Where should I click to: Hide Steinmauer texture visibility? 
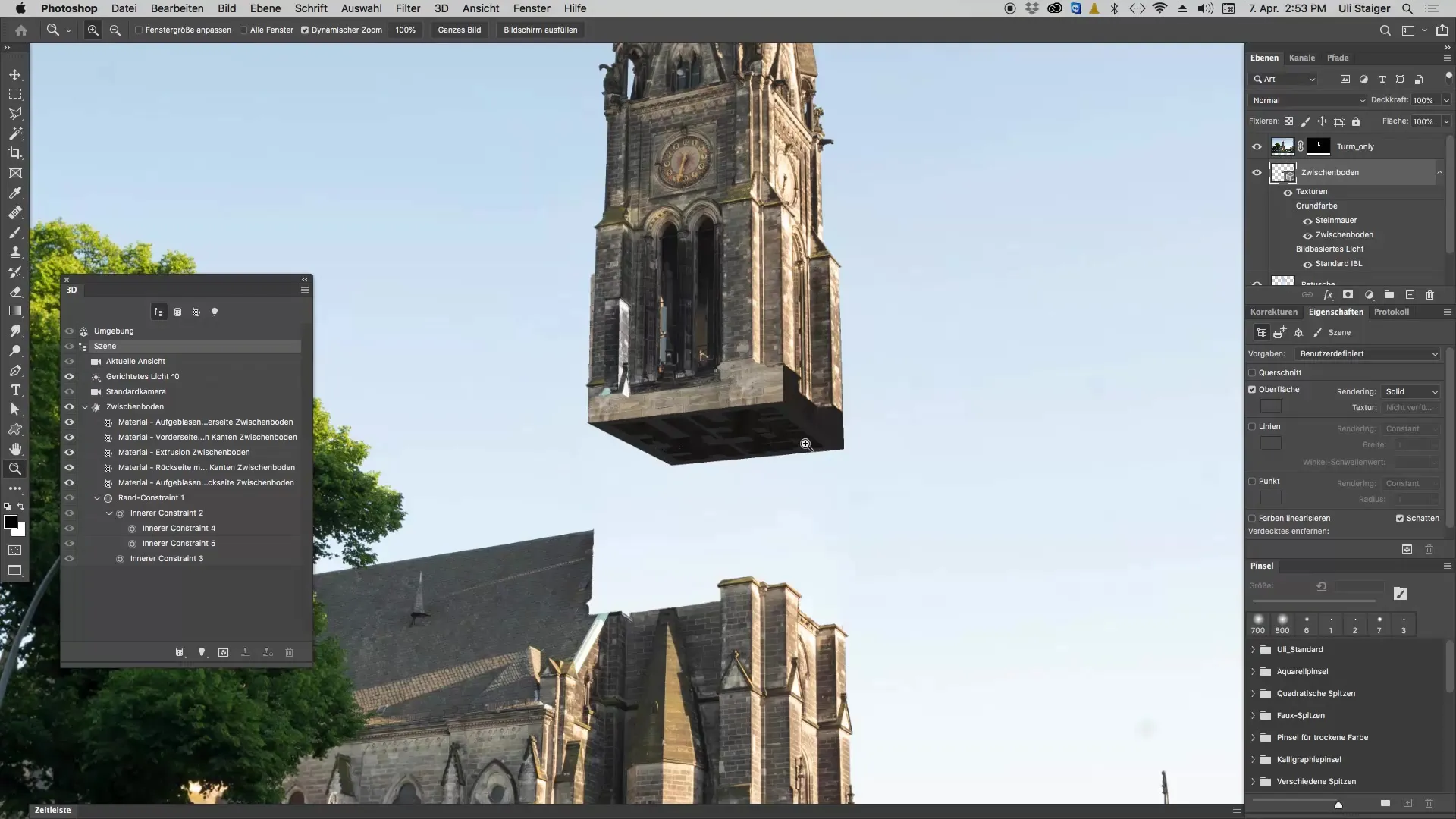point(1307,221)
